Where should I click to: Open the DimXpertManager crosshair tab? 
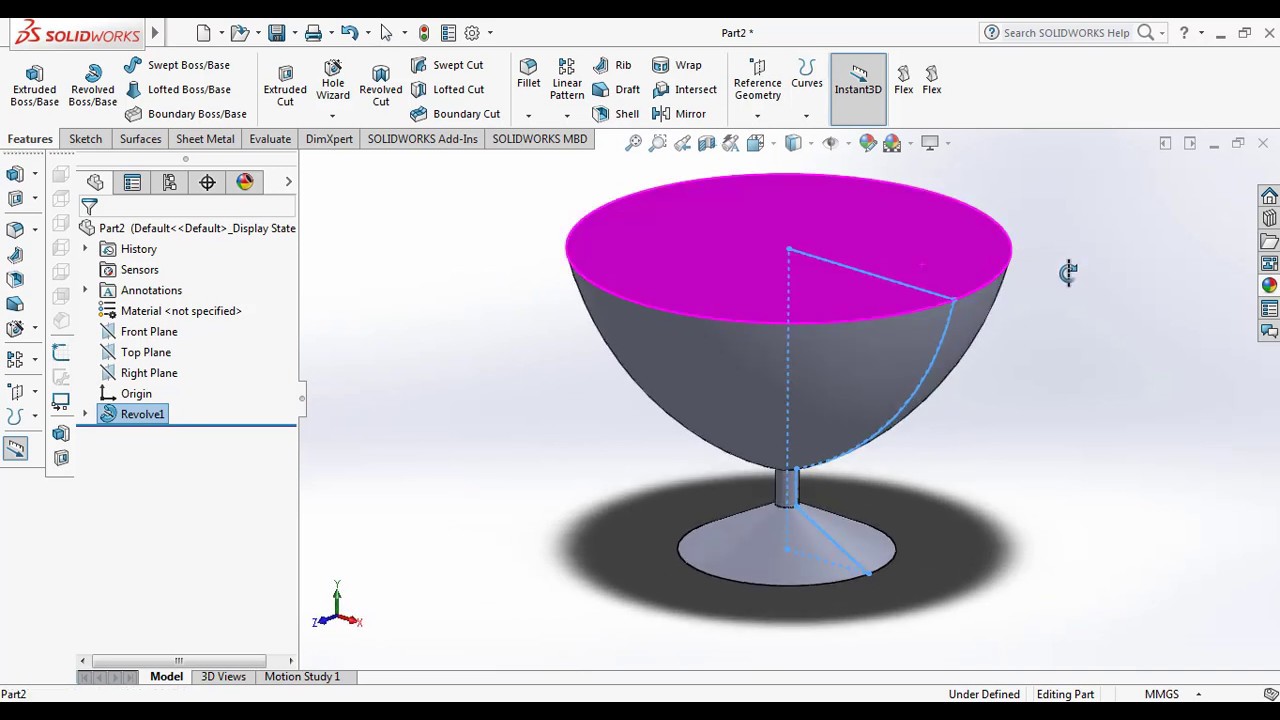207,182
